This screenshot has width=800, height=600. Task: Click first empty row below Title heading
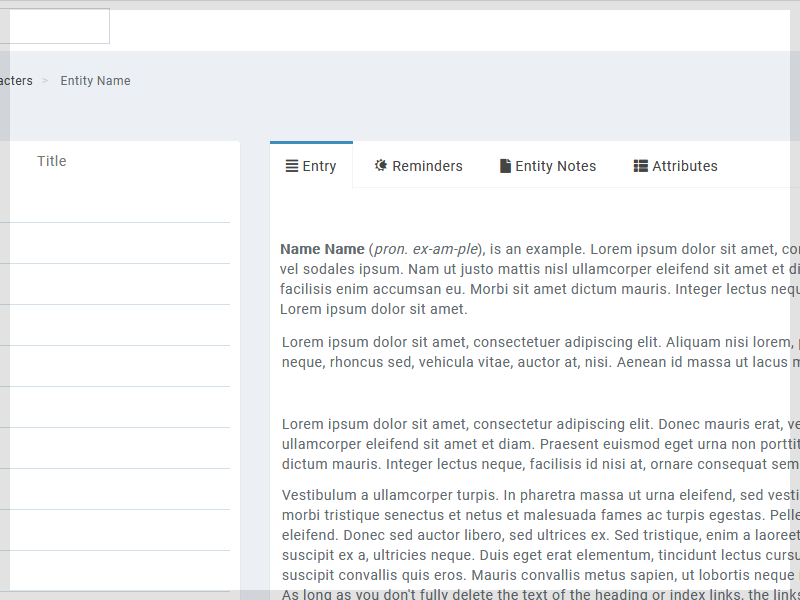115,203
